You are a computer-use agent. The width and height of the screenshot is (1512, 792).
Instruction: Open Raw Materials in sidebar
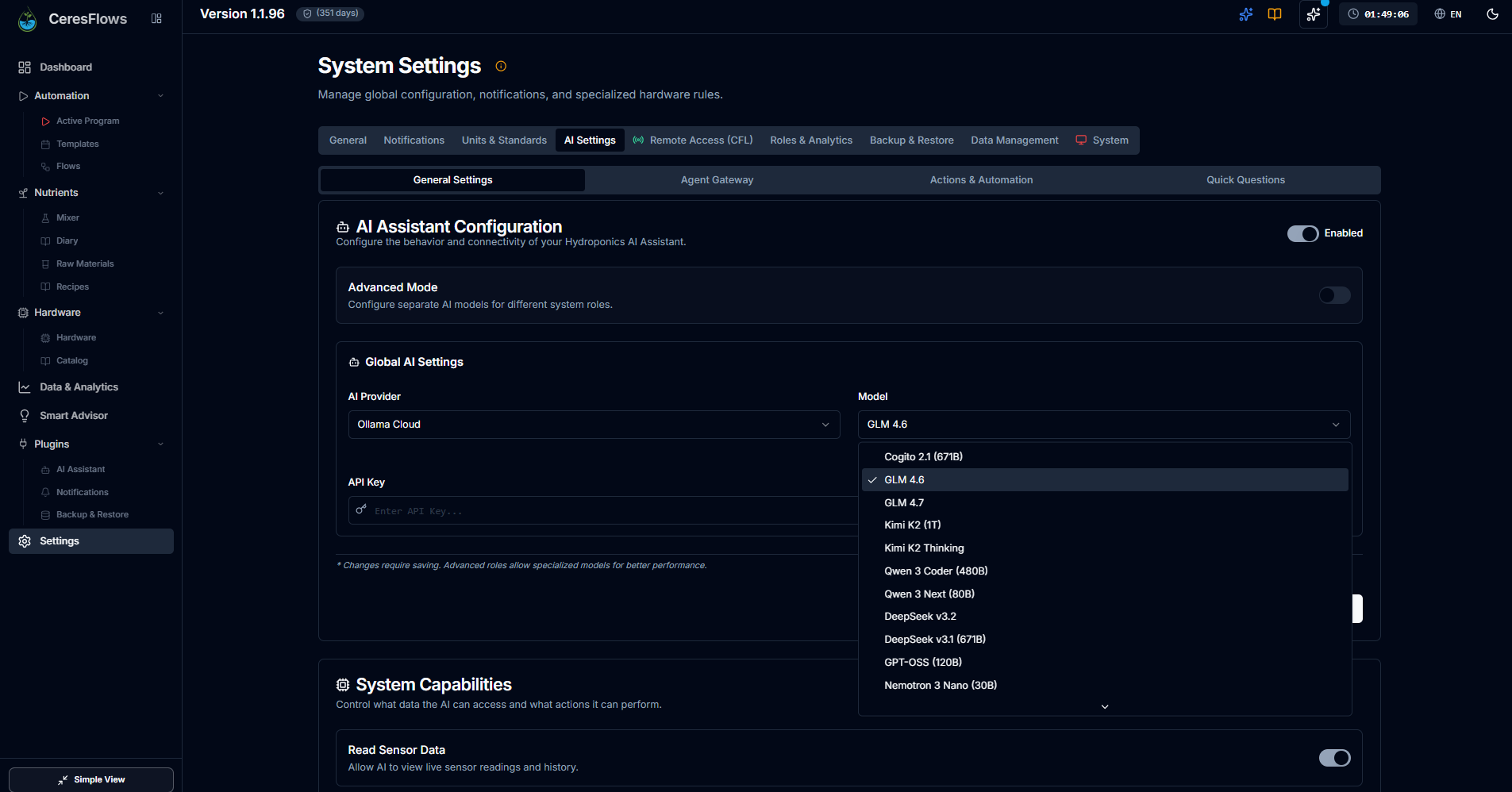(85, 264)
